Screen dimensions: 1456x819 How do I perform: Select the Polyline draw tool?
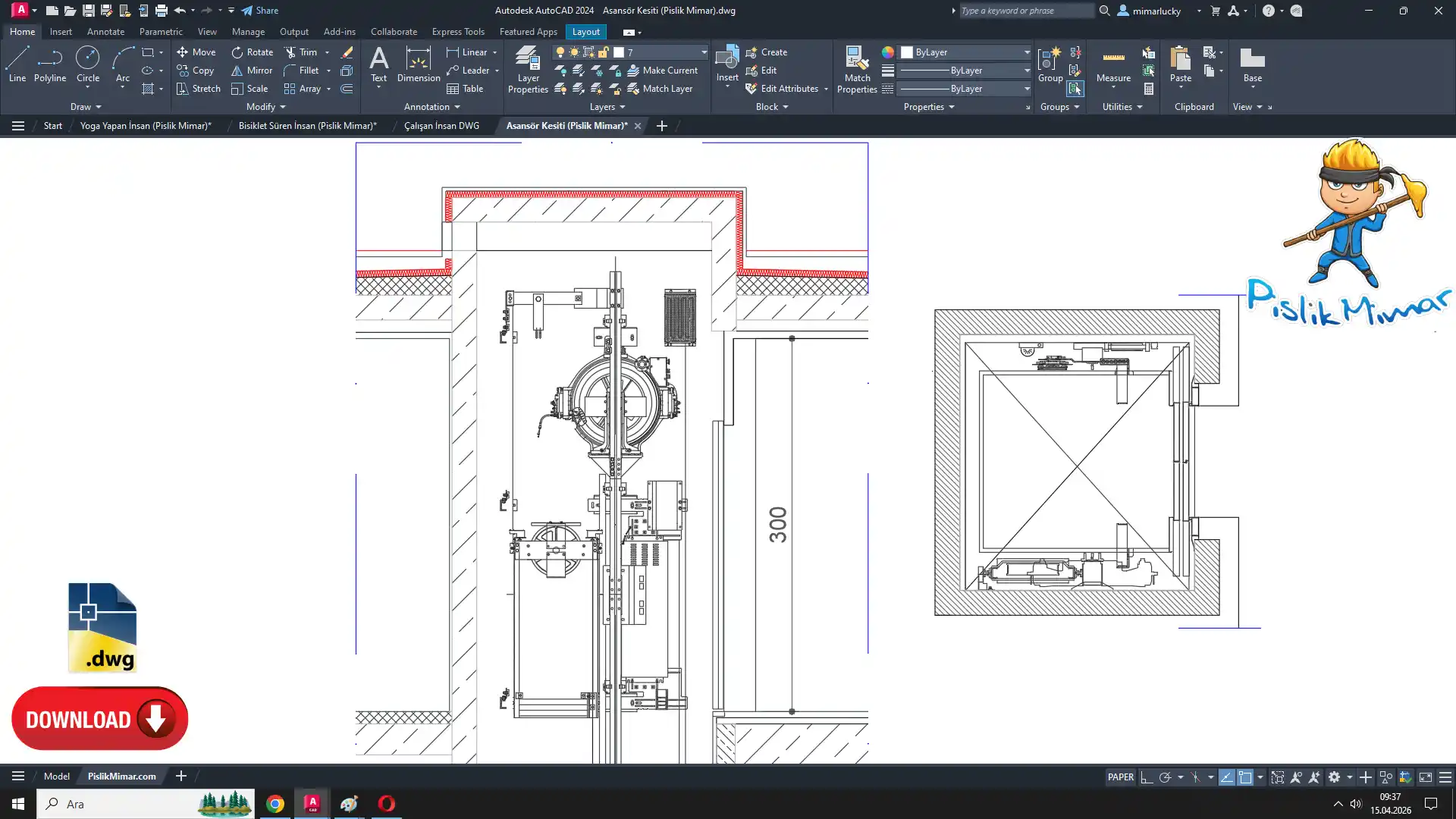coord(50,64)
